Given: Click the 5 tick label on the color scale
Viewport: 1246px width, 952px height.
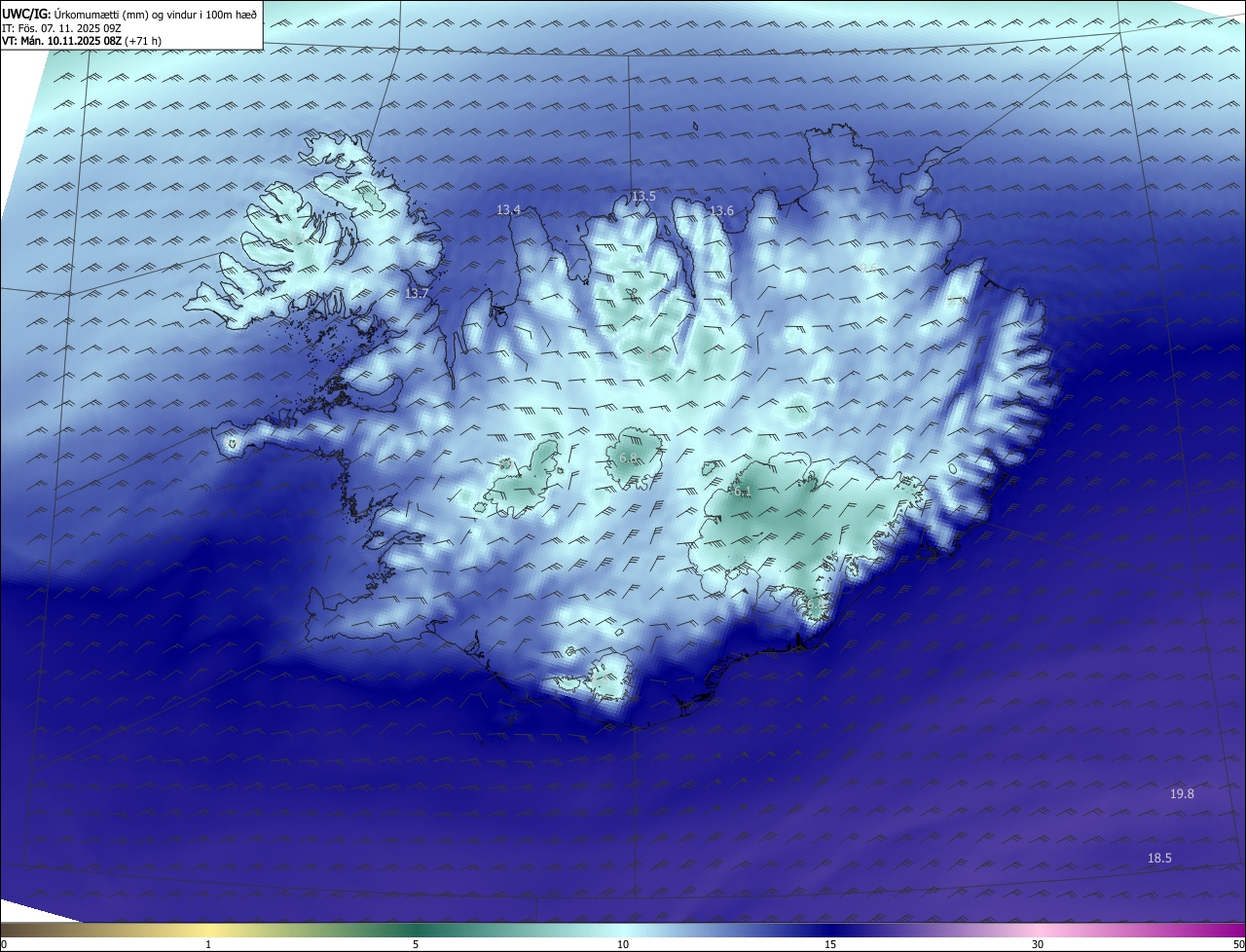Looking at the screenshot, I should coord(416,944).
